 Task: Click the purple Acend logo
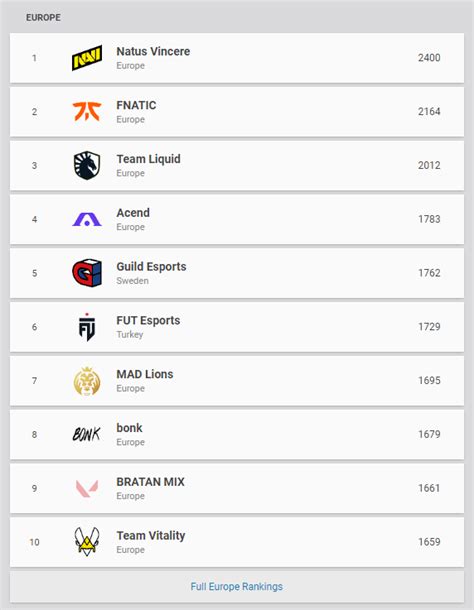pyautogui.click(x=87, y=219)
